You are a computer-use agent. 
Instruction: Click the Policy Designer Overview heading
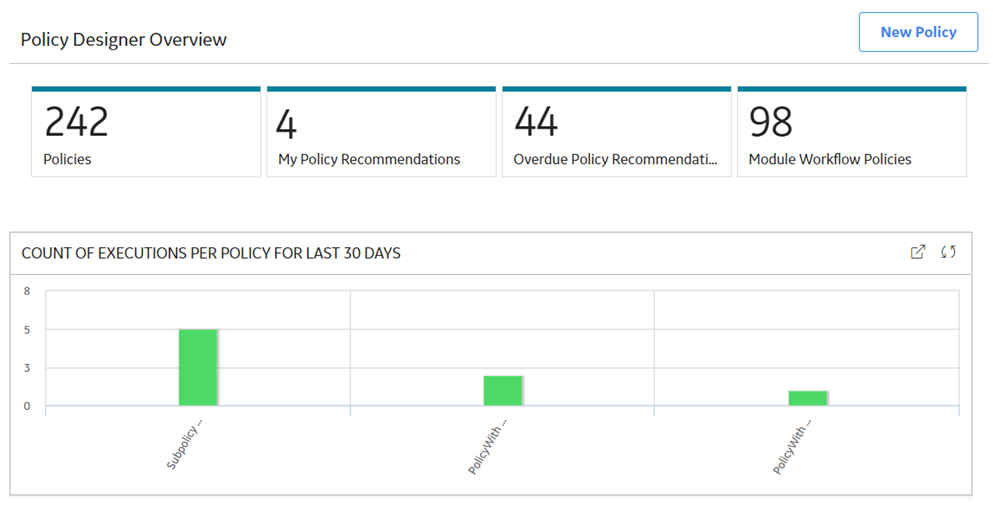pyautogui.click(x=124, y=40)
